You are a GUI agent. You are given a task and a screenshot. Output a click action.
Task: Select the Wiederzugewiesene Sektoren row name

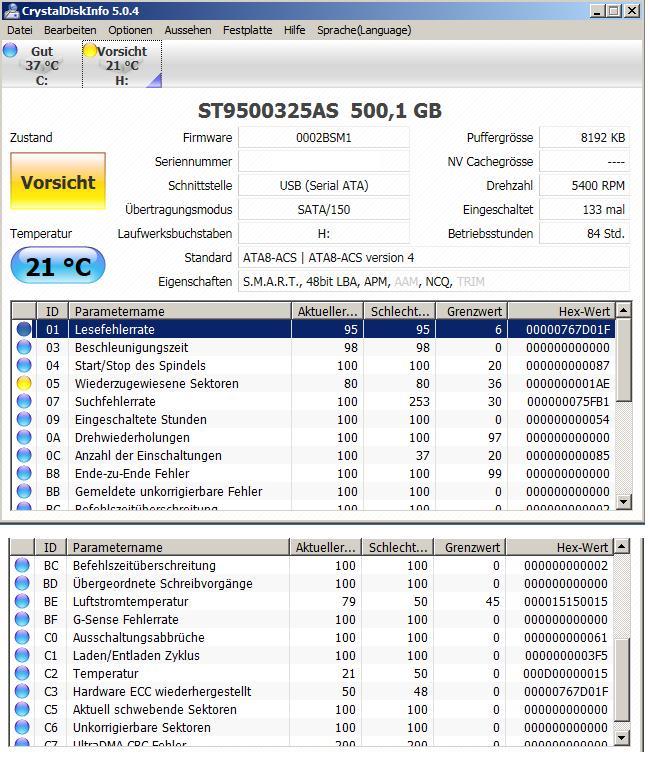coord(157,384)
